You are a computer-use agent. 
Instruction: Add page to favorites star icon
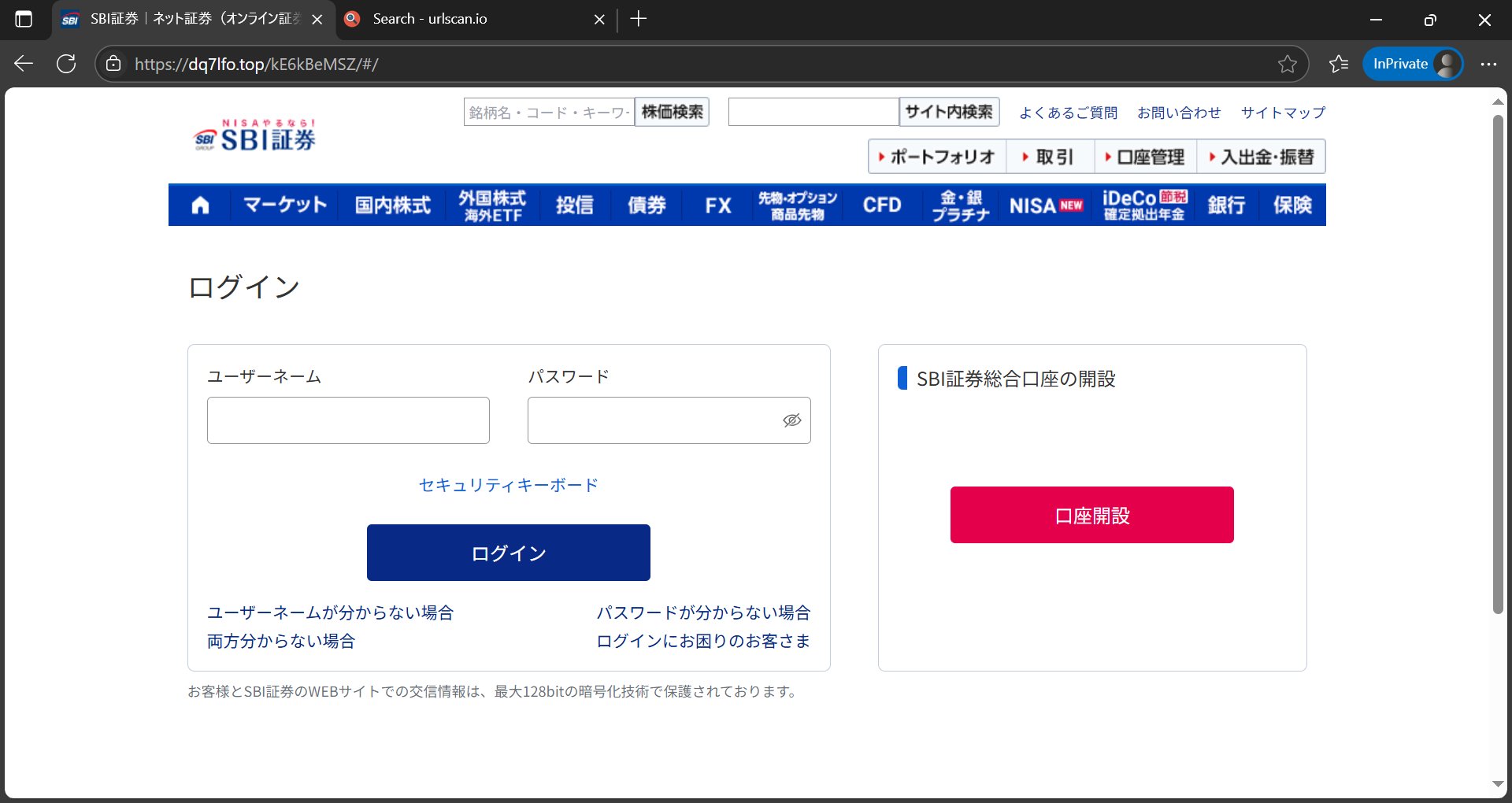point(1287,64)
